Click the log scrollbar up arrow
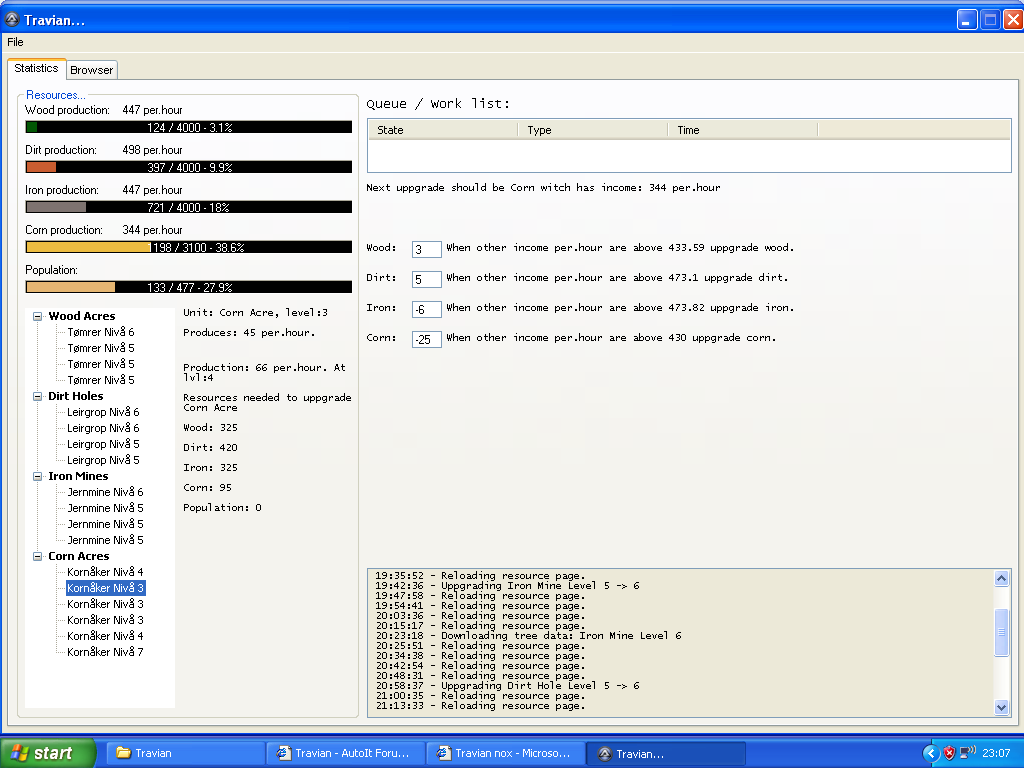This screenshot has width=1024, height=768. tap(1001, 578)
